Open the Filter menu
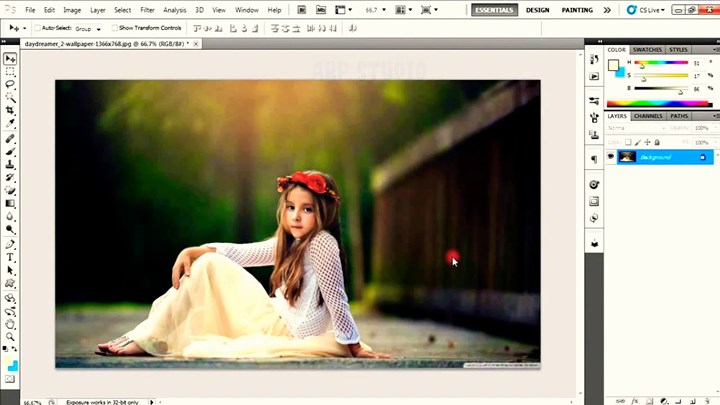The height and width of the screenshot is (405, 720). pos(147,10)
